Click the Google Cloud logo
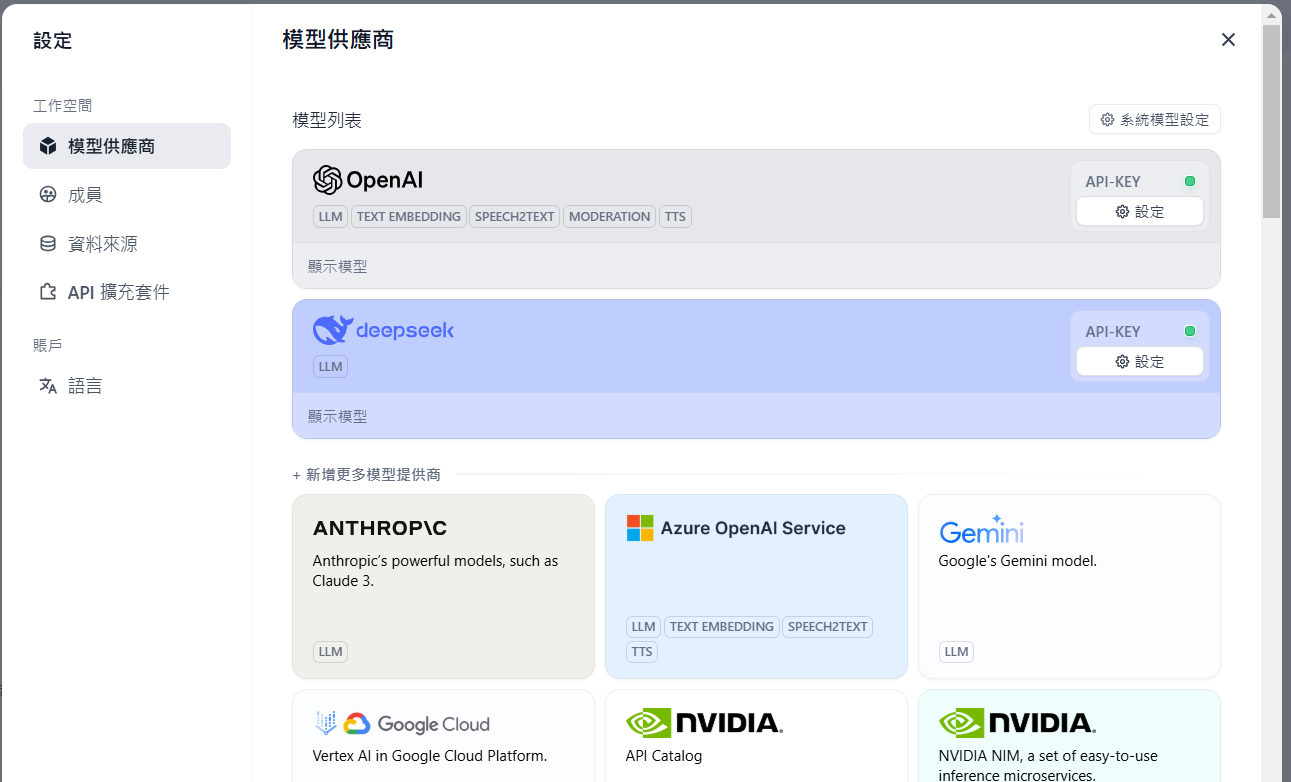This screenshot has height=782, width=1291. pyautogui.click(x=402, y=724)
